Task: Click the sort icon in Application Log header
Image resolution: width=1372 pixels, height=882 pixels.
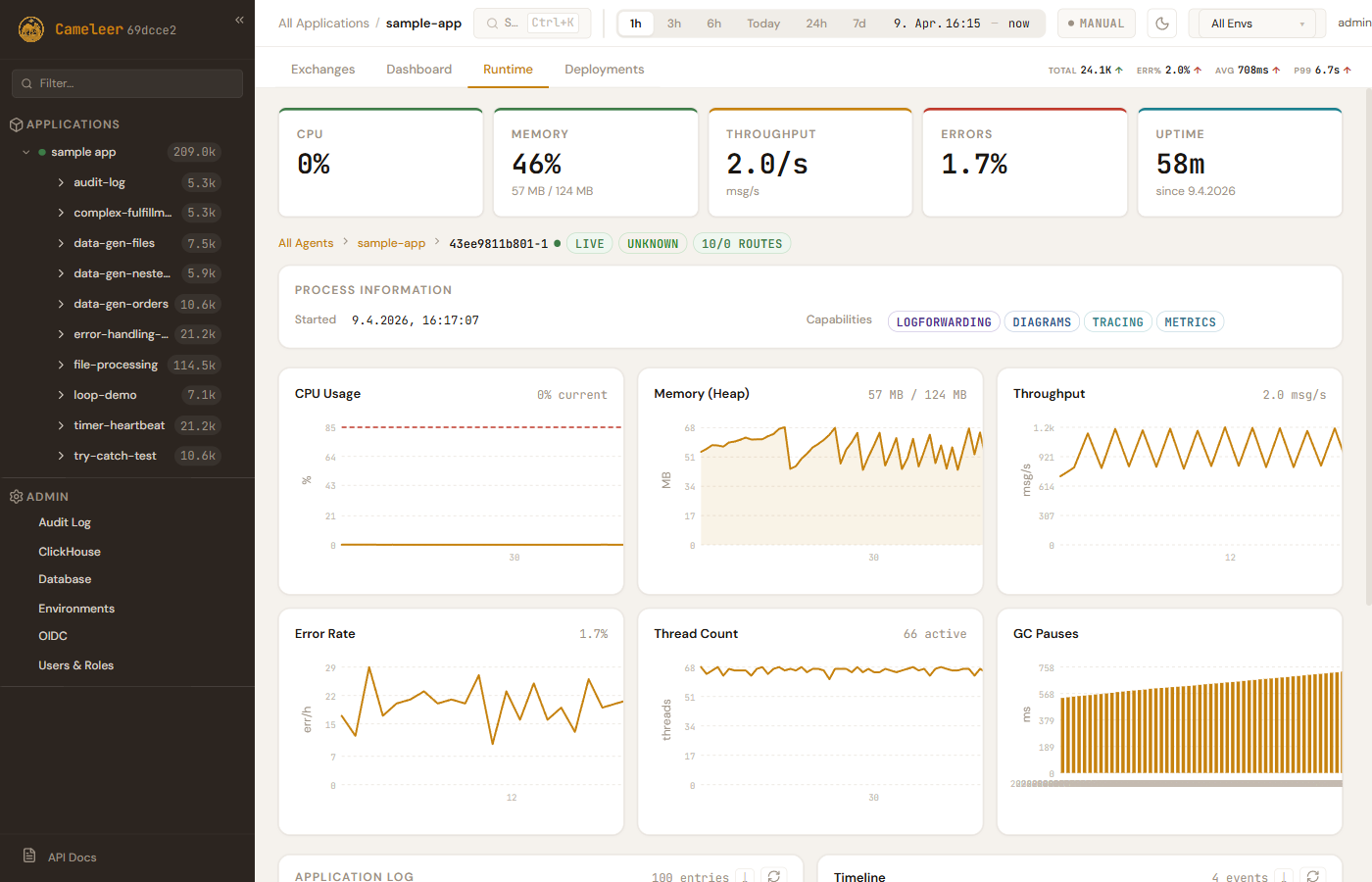Action: click(x=745, y=876)
